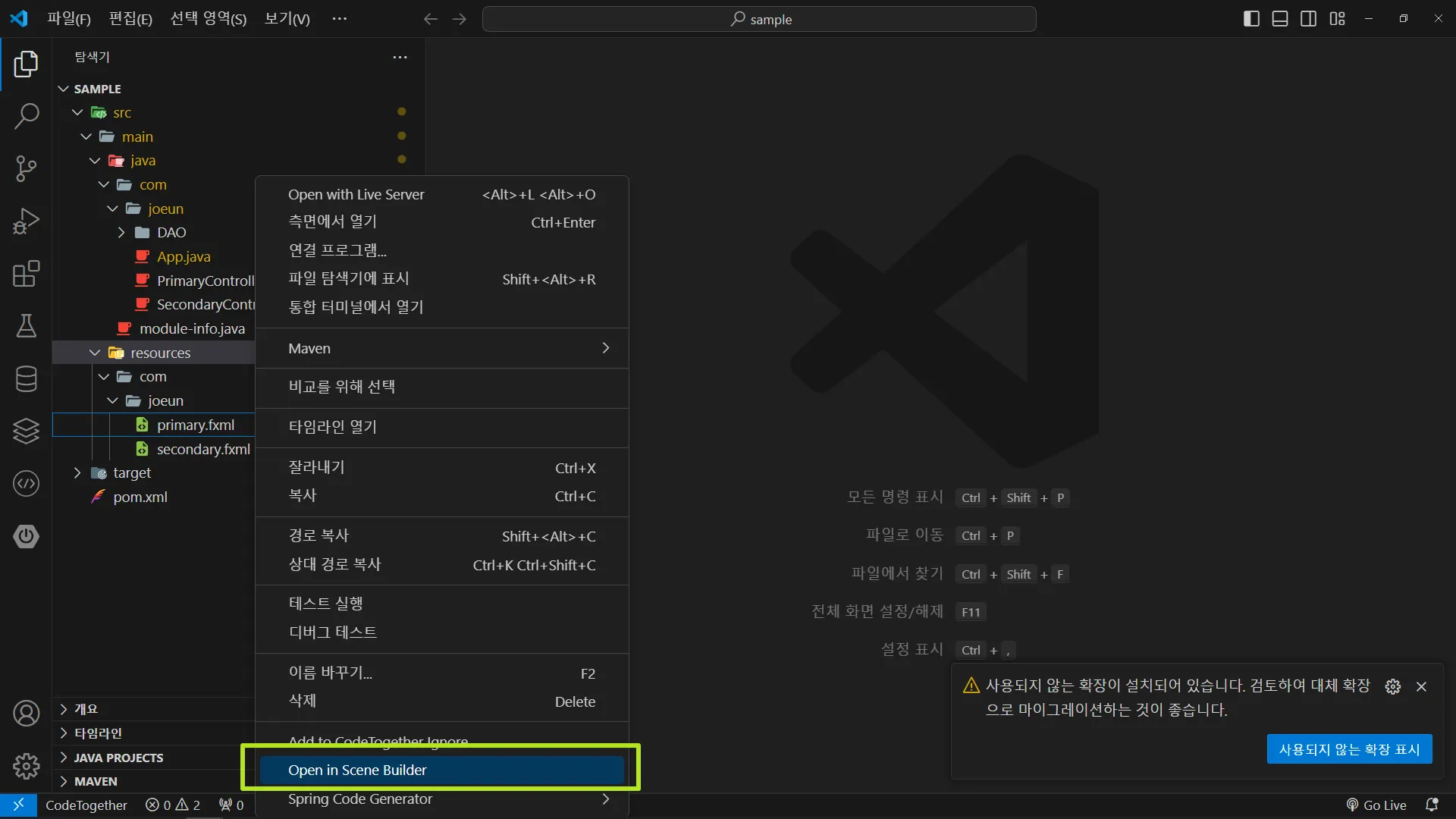Dismiss the deprecated extensions notification
Screen dimensions: 1456x819
(x=1421, y=686)
